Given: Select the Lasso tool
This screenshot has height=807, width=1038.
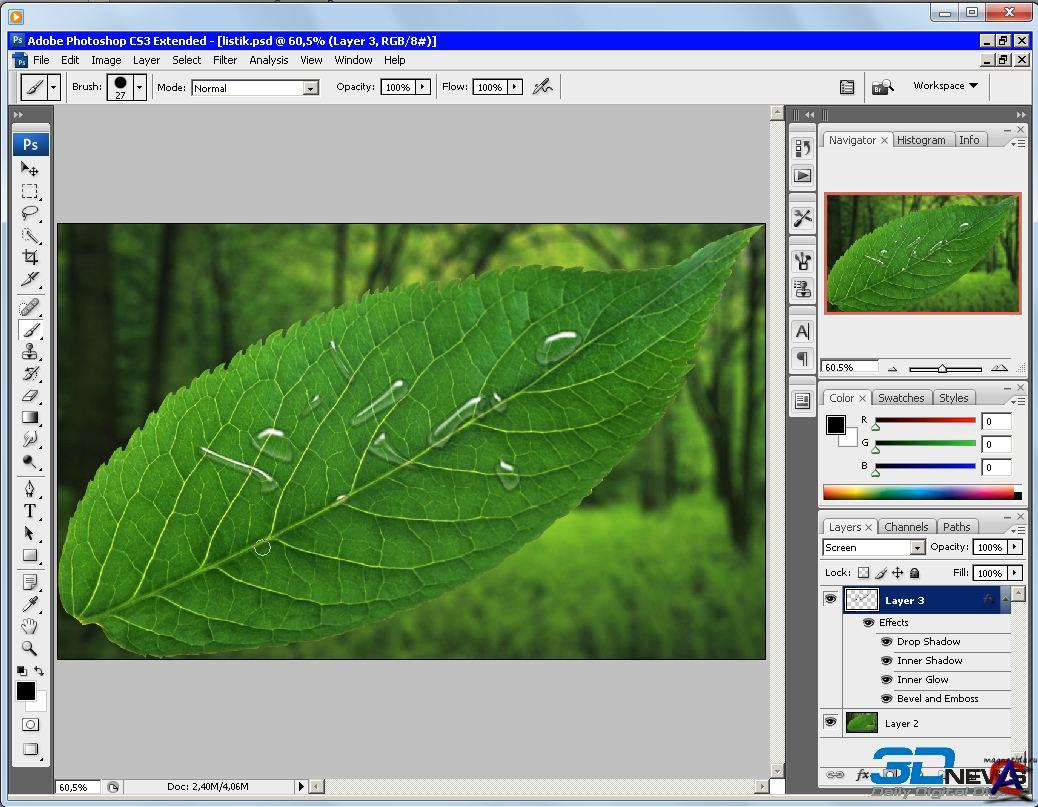Looking at the screenshot, I should coord(31,213).
